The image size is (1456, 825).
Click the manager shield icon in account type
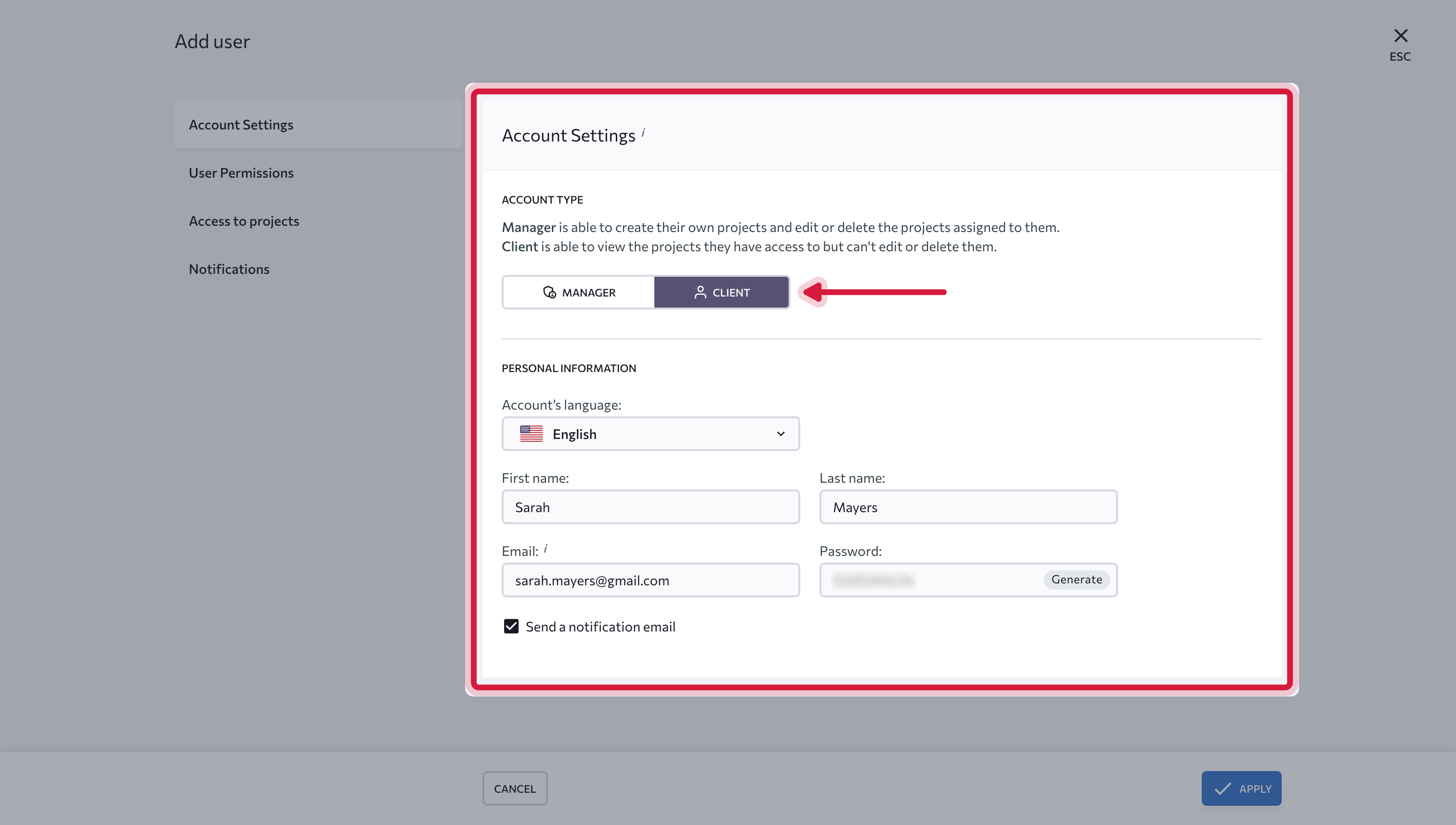[549, 292]
